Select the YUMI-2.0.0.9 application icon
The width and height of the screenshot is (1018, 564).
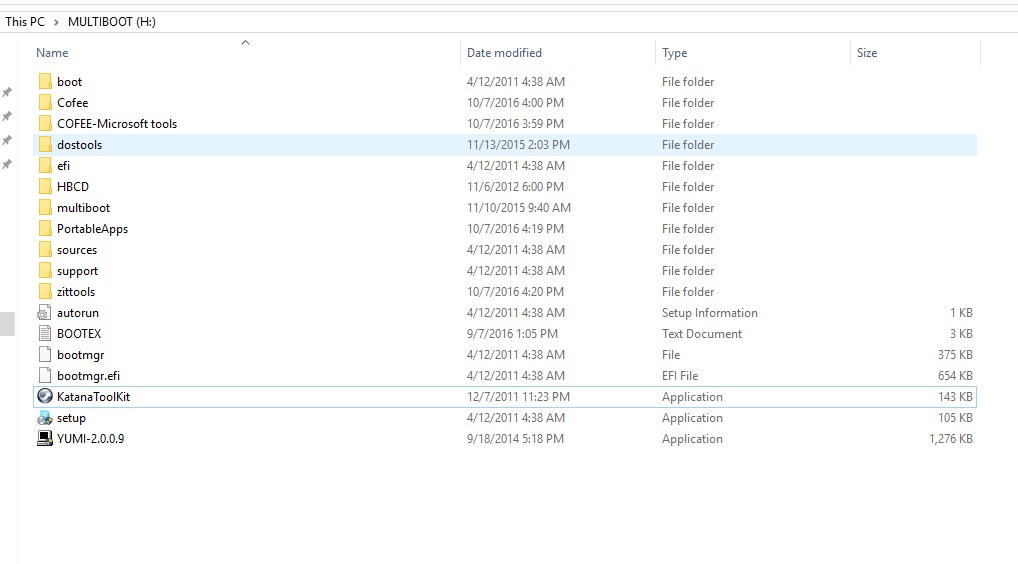(45, 438)
